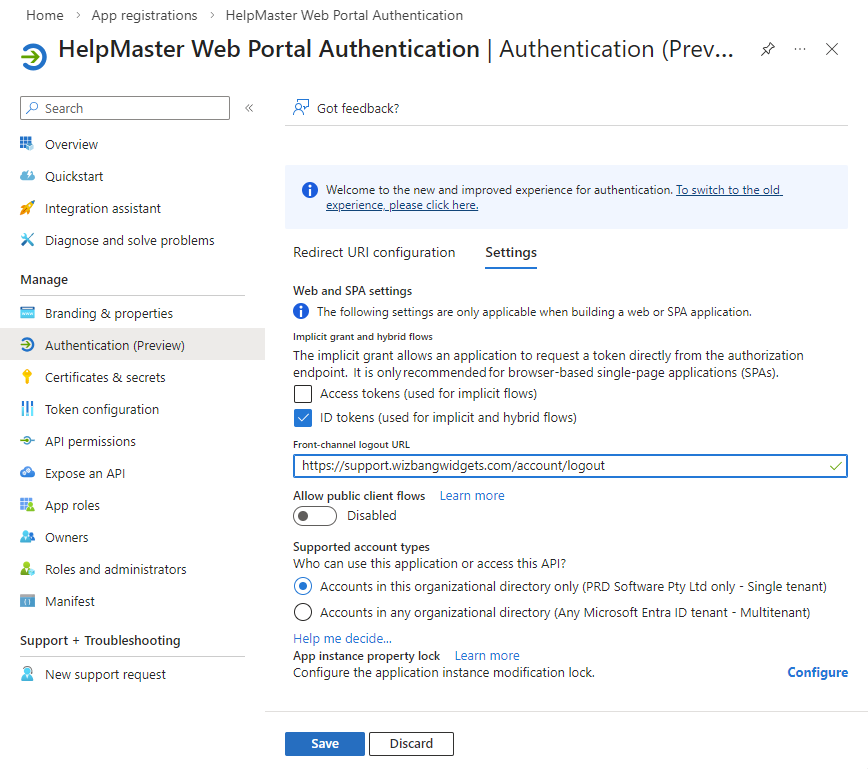The width and height of the screenshot is (868, 769).
Task: Select Quickstart in the sidebar
Action: 73,175
